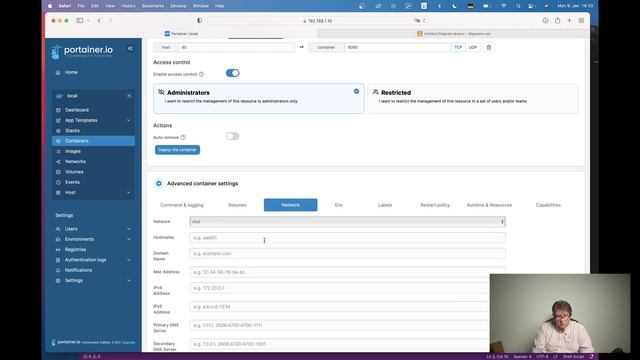Screen dimensions: 640x360
Task: Expand the sidebar Settings chevron
Action: 129,280
